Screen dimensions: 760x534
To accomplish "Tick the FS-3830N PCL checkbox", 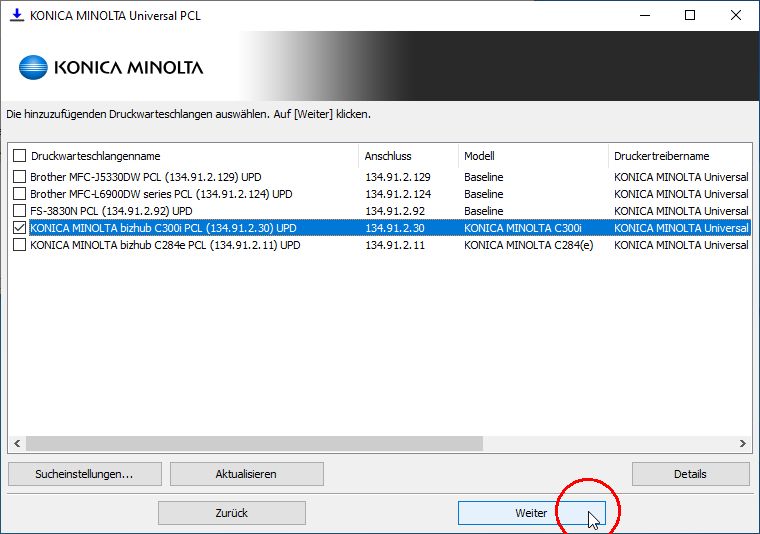I will point(19,211).
